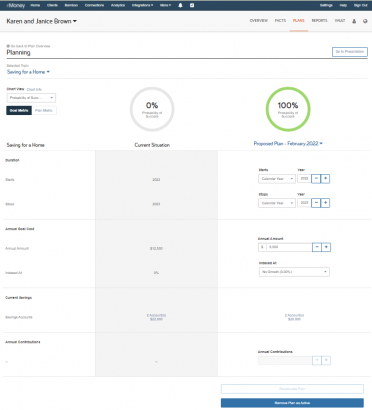
Task: Decrease the Annual Amount with minus button
Action: click(x=317, y=247)
